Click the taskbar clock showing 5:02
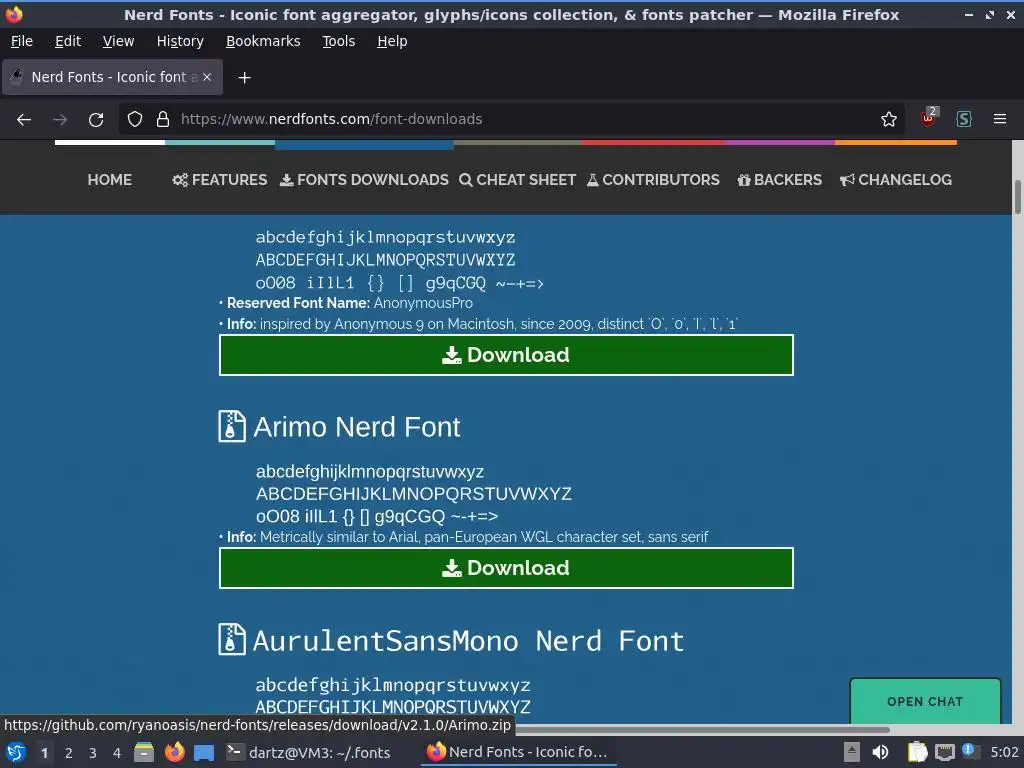 tap(1004, 752)
